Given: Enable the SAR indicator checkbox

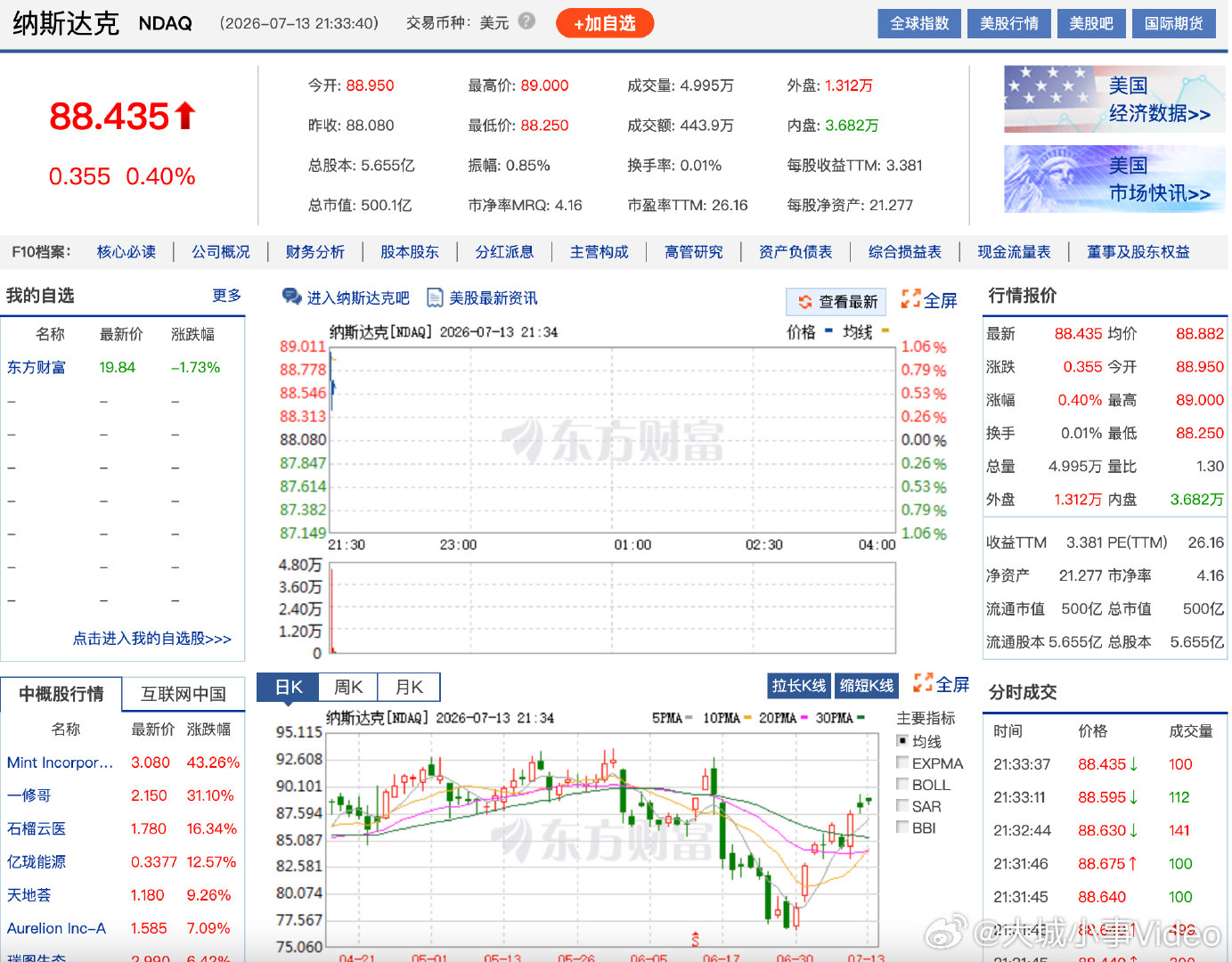Looking at the screenshot, I should tap(902, 805).
